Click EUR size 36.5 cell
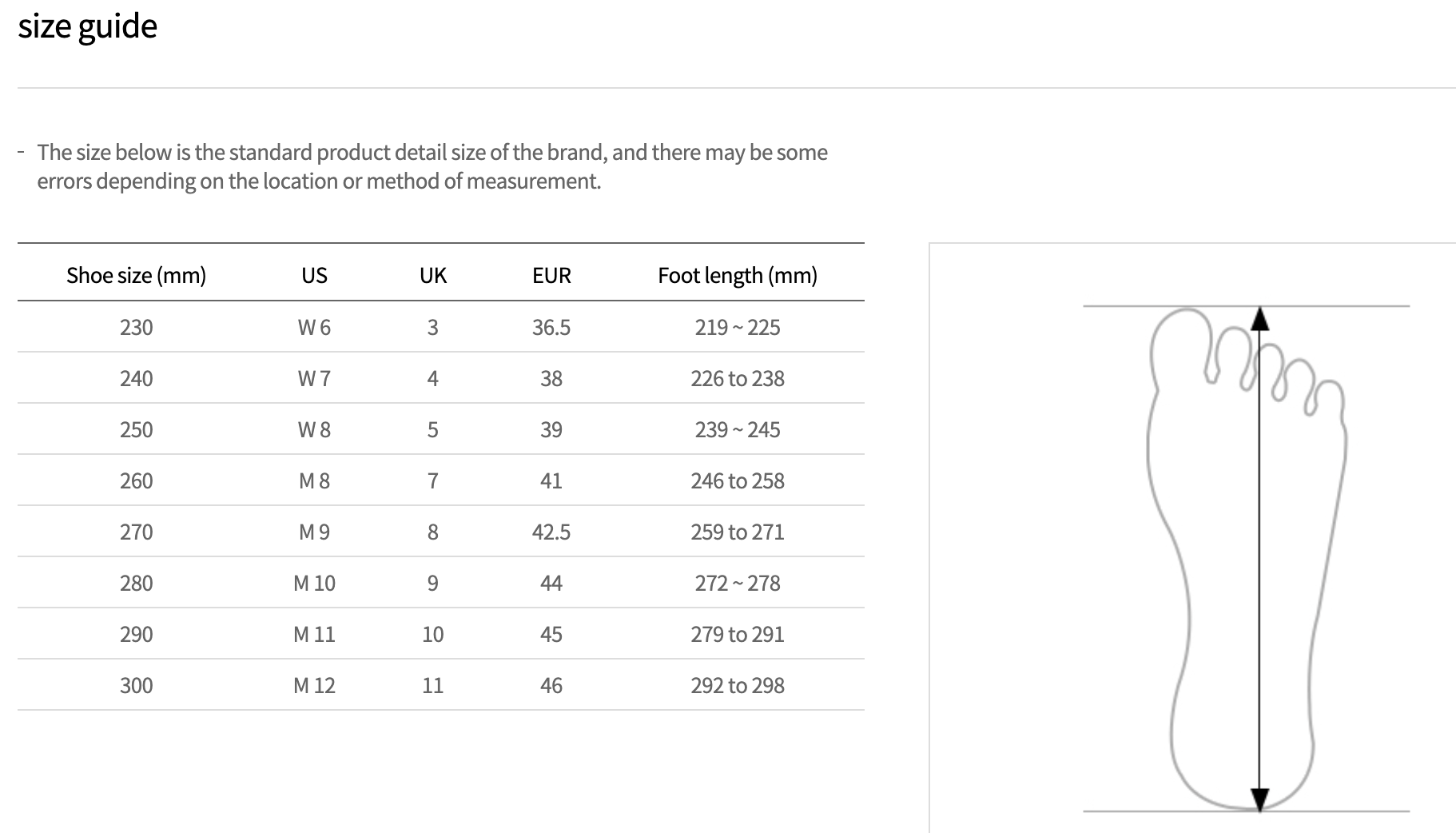 tap(551, 327)
